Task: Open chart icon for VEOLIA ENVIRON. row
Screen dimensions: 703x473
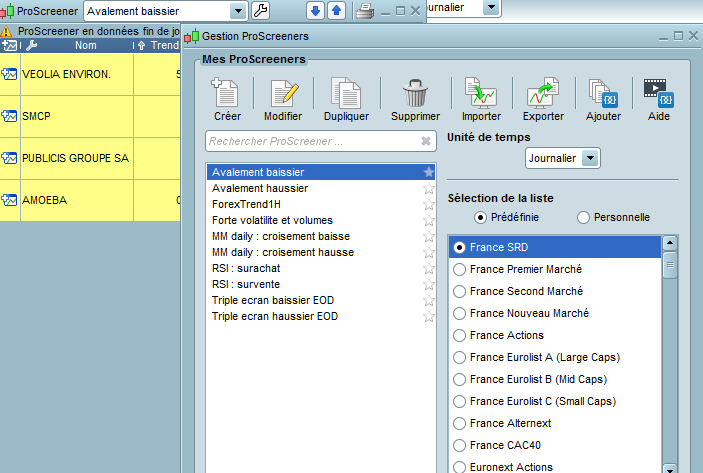Action: coord(9,74)
